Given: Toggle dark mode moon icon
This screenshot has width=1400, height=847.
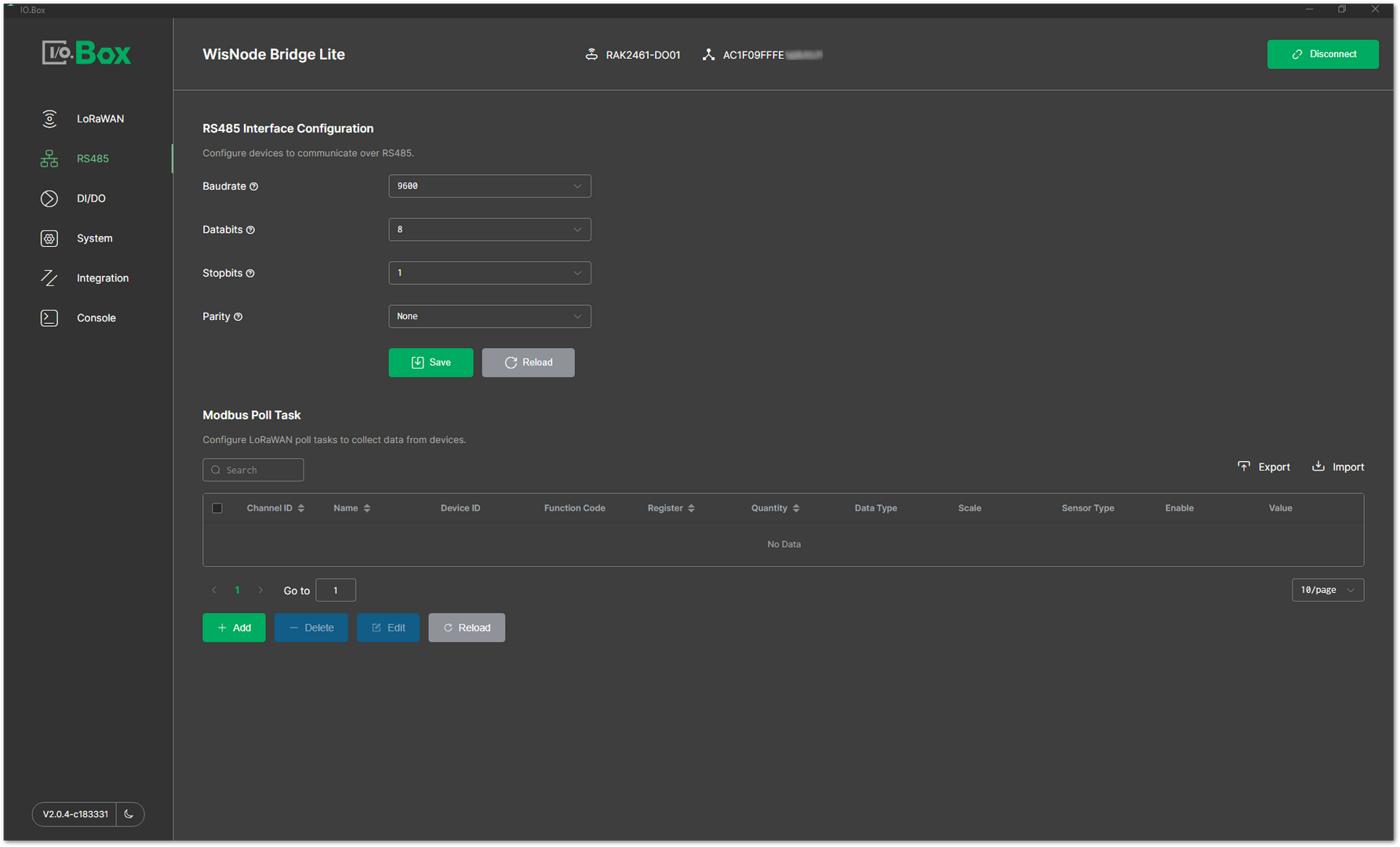Looking at the screenshot, I should (129, 814).
